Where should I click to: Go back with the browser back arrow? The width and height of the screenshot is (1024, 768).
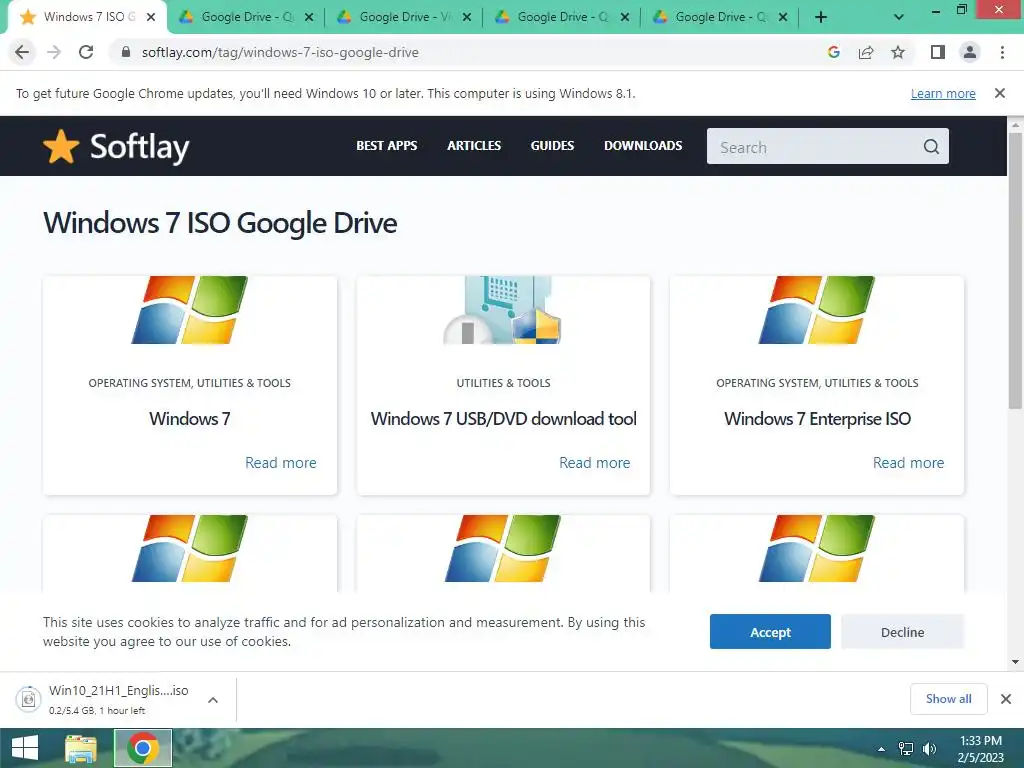pos(22,52)
